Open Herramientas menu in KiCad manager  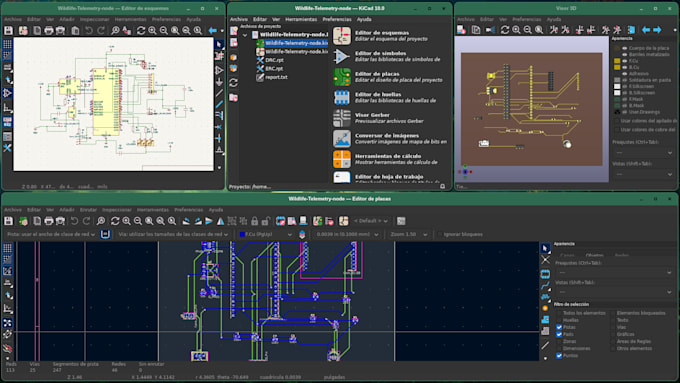[301, 19]
